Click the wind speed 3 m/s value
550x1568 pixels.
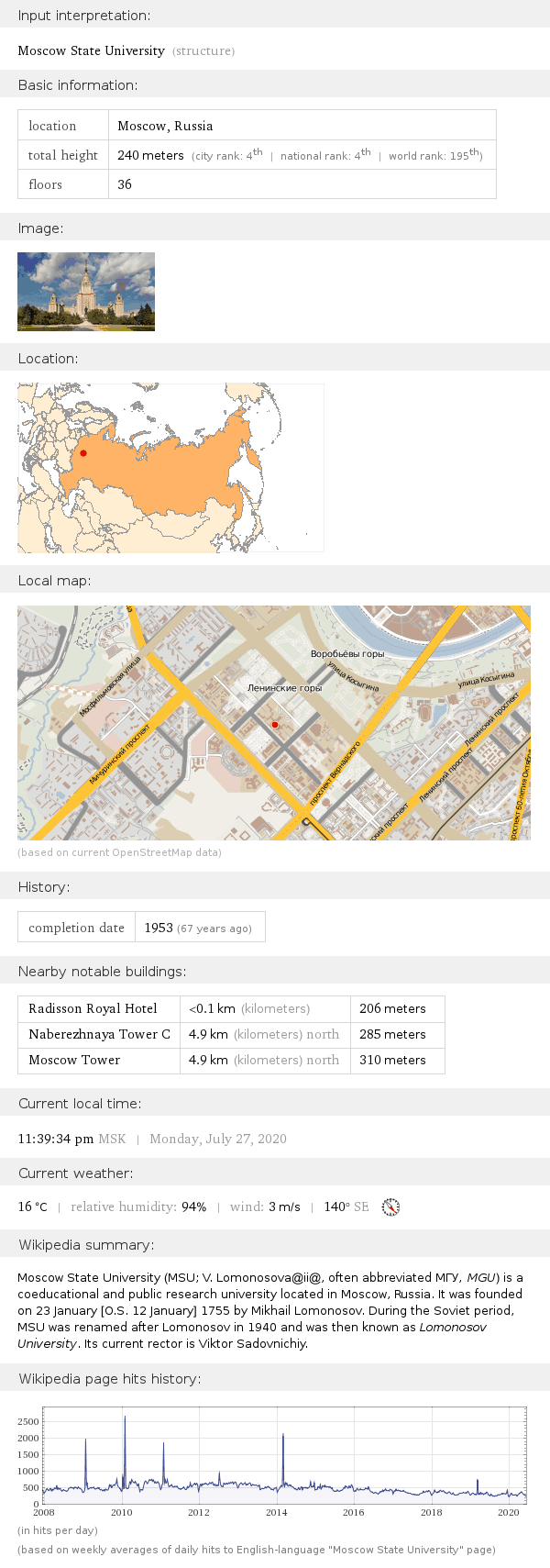coord(284,1207)
